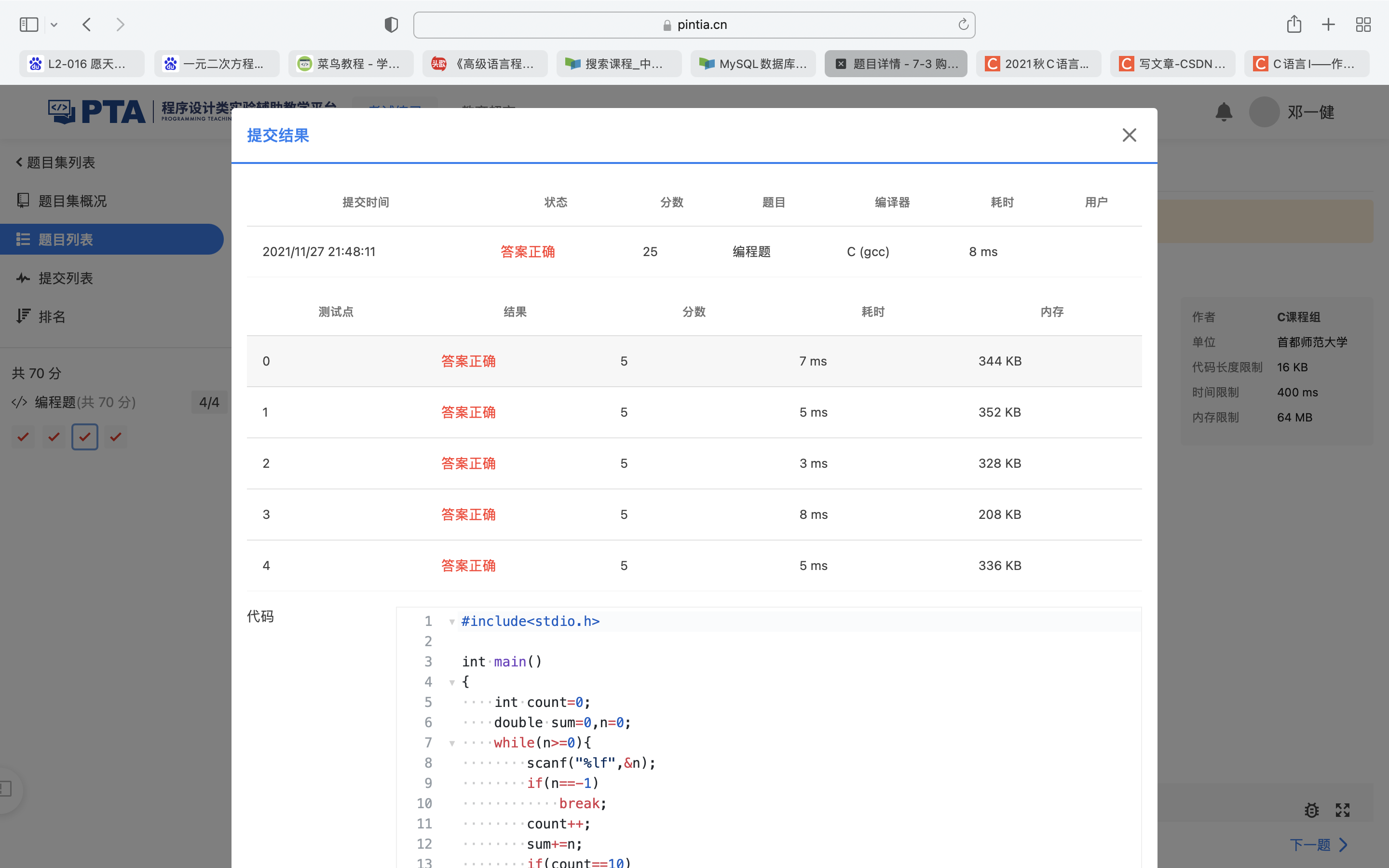The height and width of the screenshot is (868, 1389).
Task: Switch to the 2021秋C语言 tab
Action: click(1038, 64)
